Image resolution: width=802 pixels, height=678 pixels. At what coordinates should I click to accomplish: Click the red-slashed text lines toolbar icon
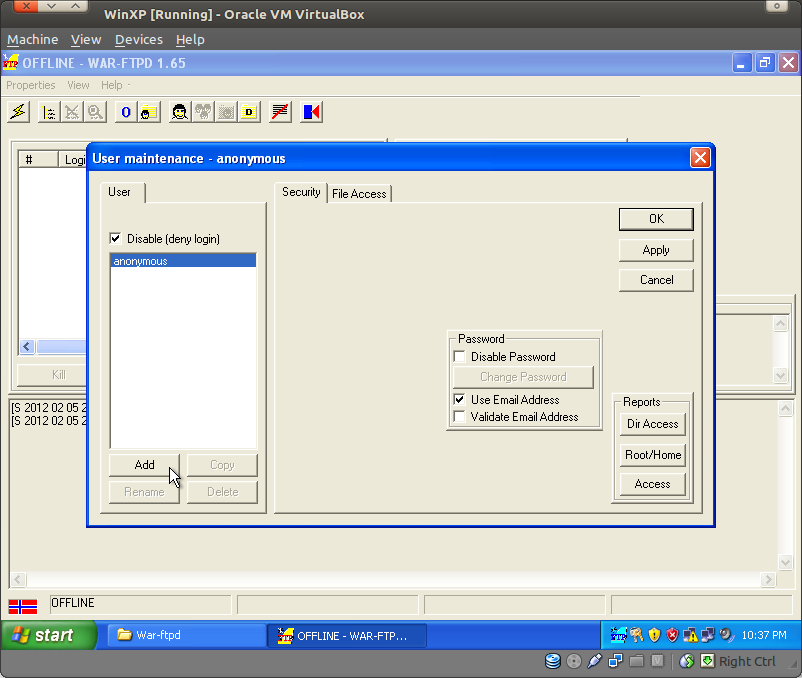pyautogui.click(x=280, y=111)
